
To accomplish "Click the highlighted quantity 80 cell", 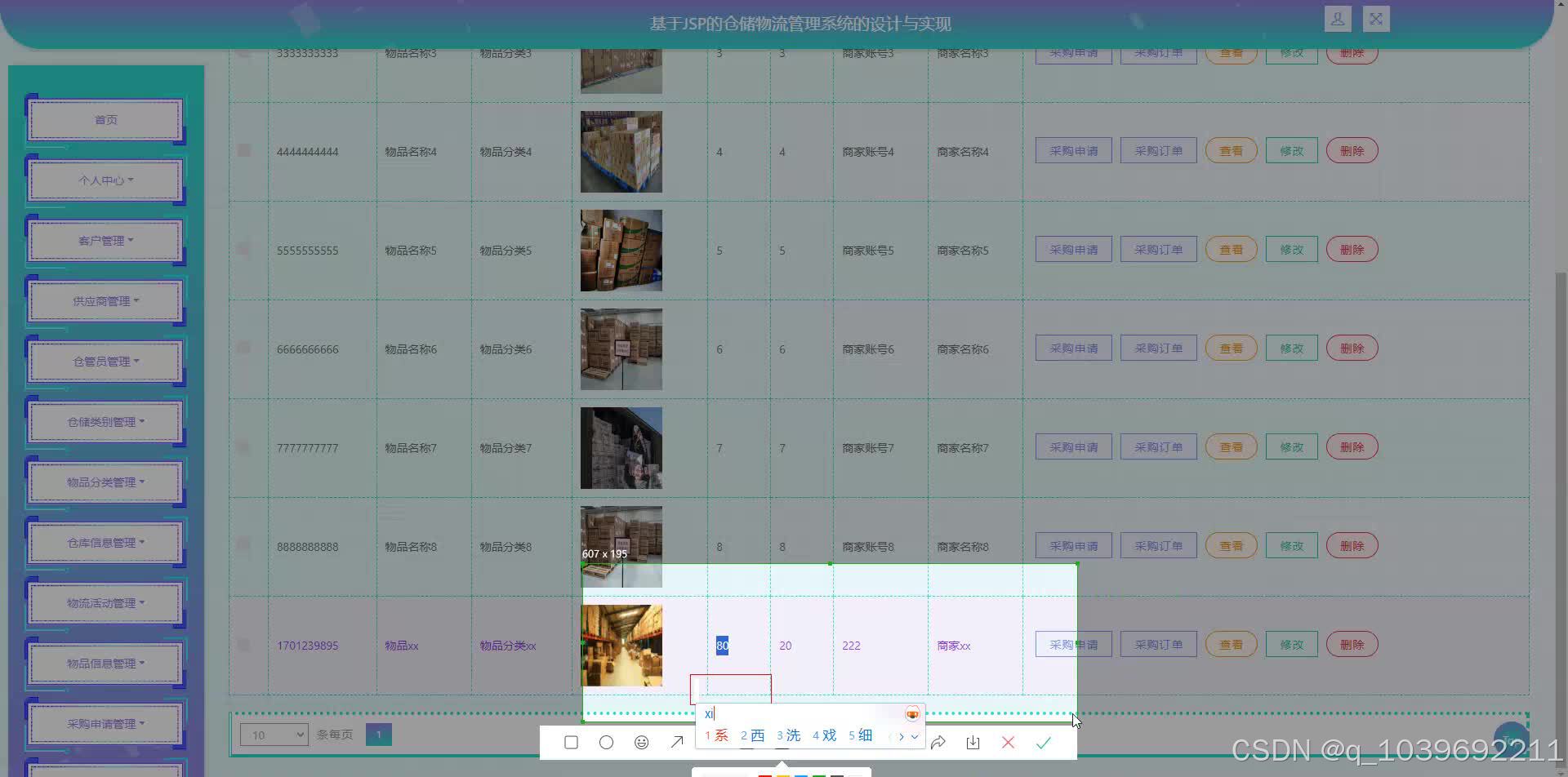I will click(x=722, y=646).
